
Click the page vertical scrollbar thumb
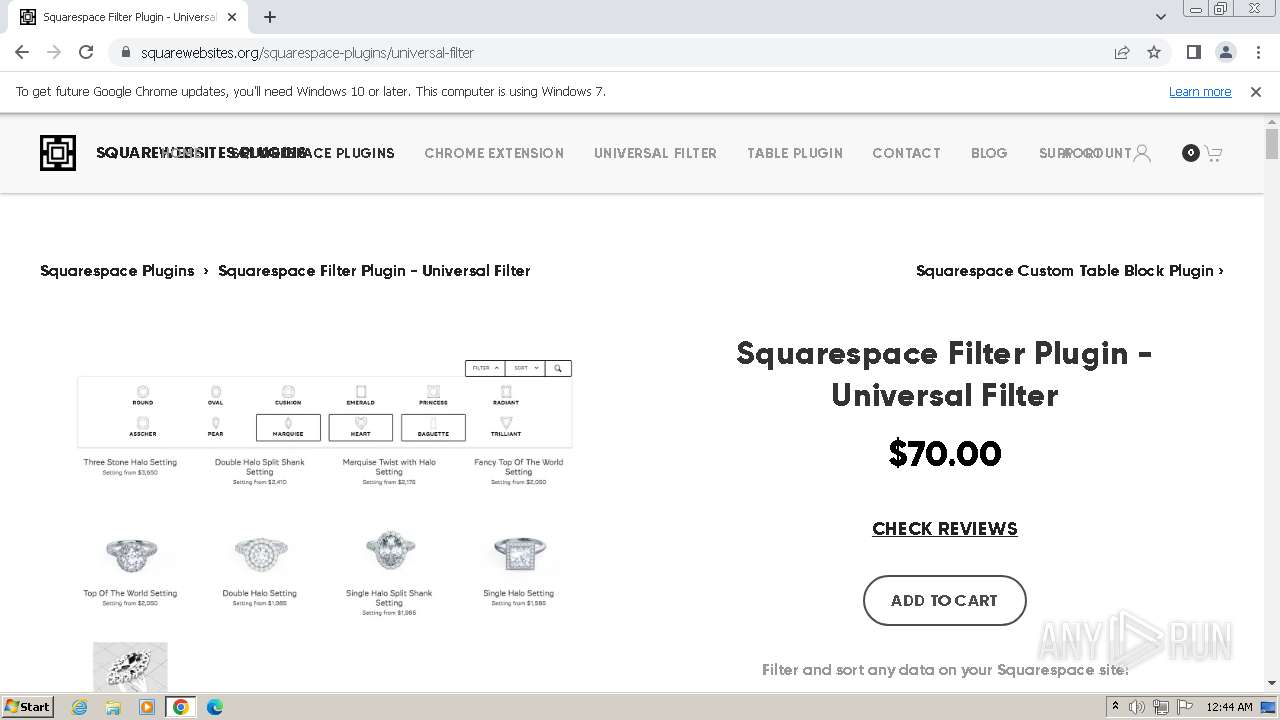coord(1272,144)
